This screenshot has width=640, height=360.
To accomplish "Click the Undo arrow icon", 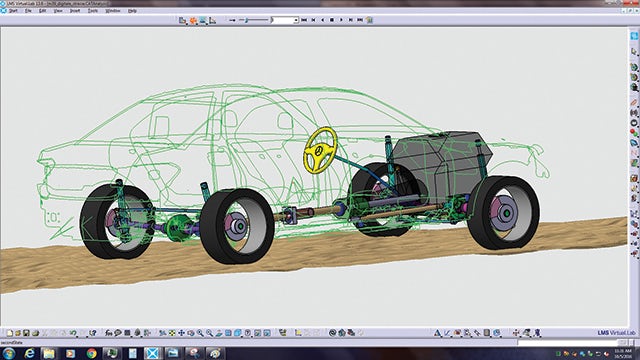I will tap(73, 333).
